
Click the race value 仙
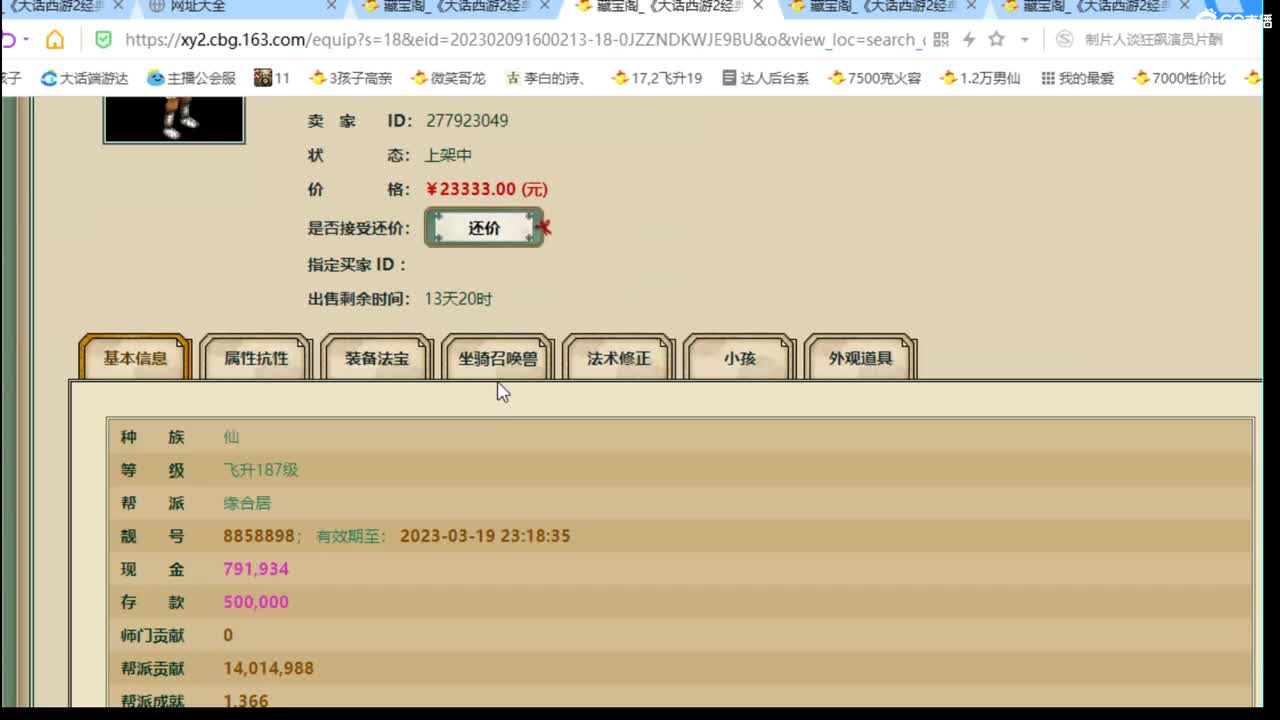point(231,437)
